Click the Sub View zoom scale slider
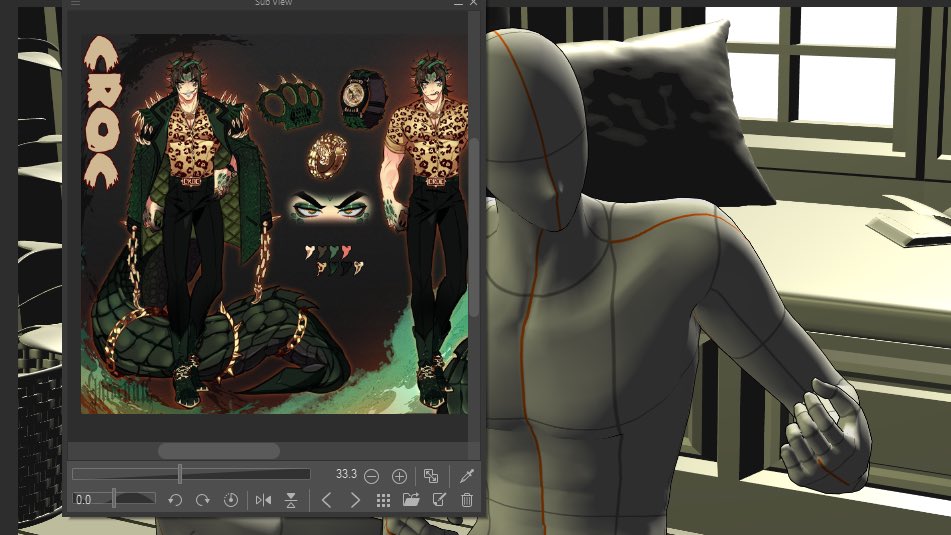 tap(191, 474)
